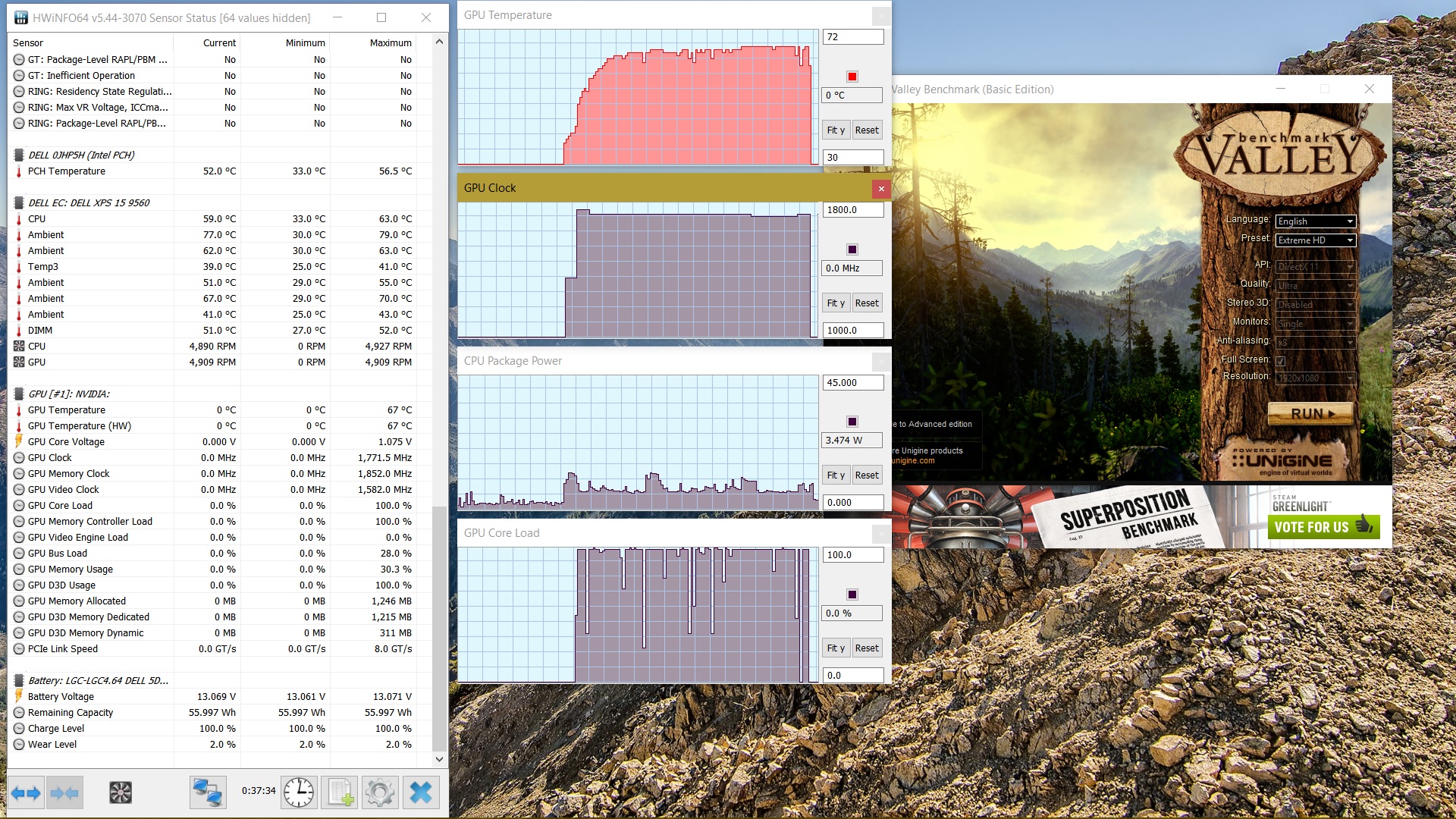Click the expand columns blue arrows icon
The height and width of the screenshot is (819, 1456).
[26, 793]
